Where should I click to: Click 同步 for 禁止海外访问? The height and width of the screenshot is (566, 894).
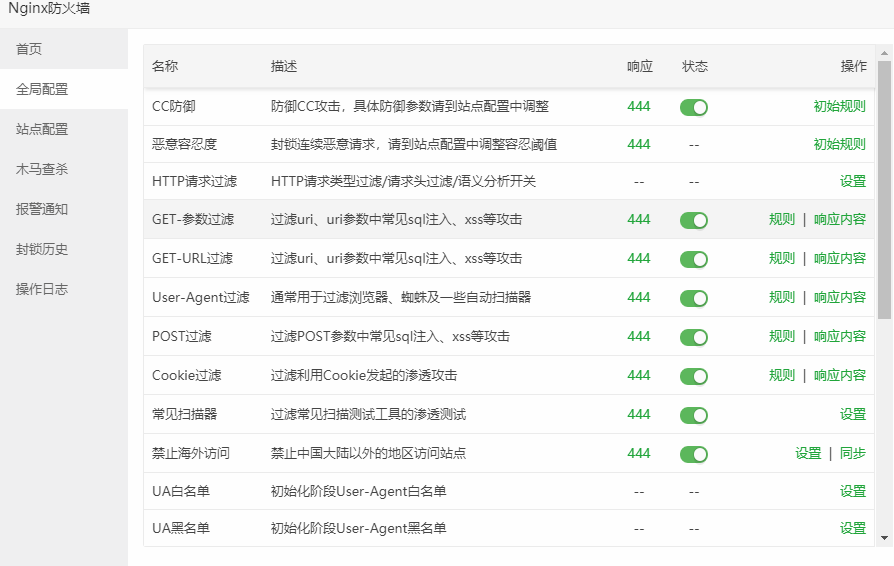852,453
